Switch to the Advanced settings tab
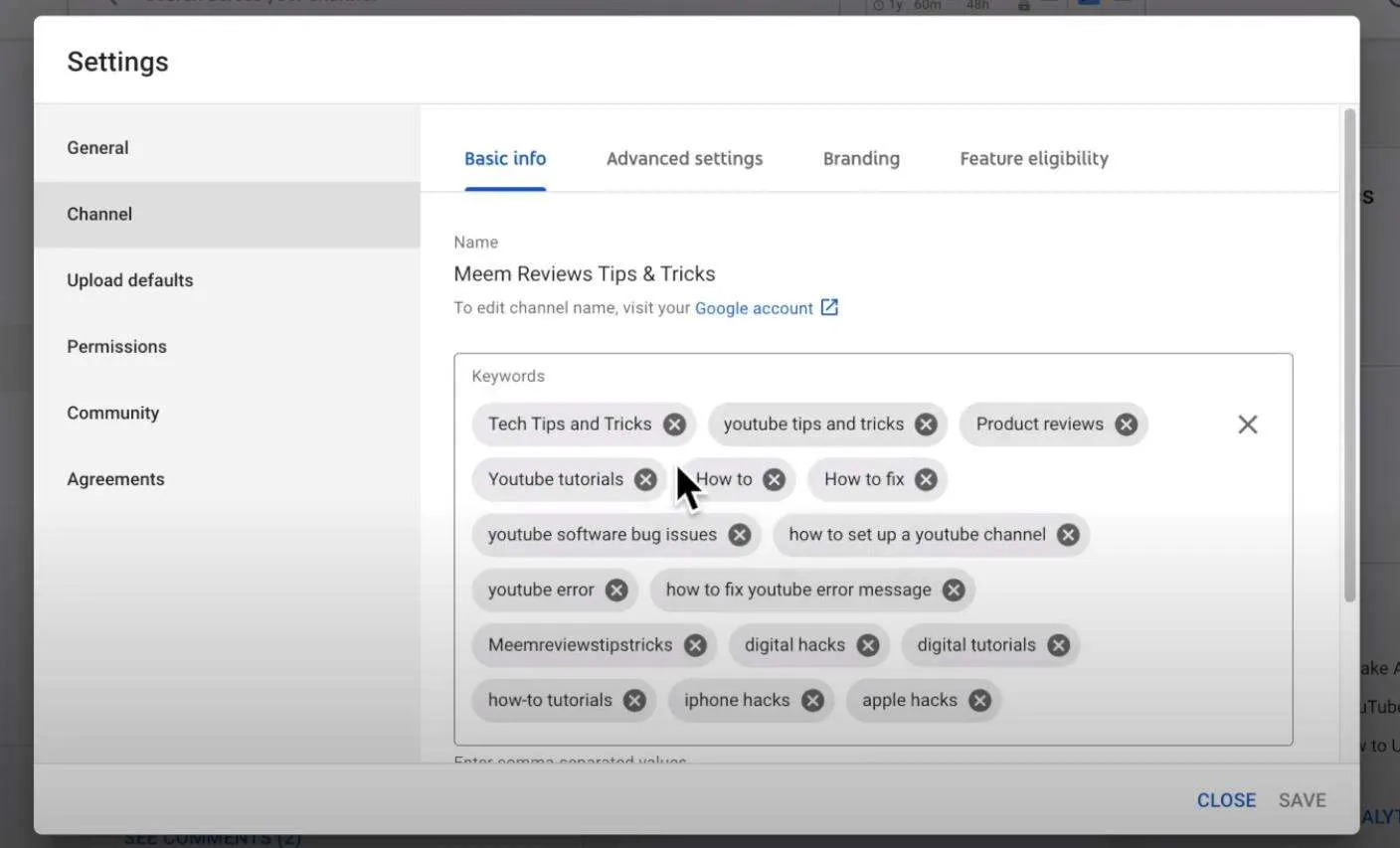The height and width of the screenshot is (848, 1400). [685, 159]
